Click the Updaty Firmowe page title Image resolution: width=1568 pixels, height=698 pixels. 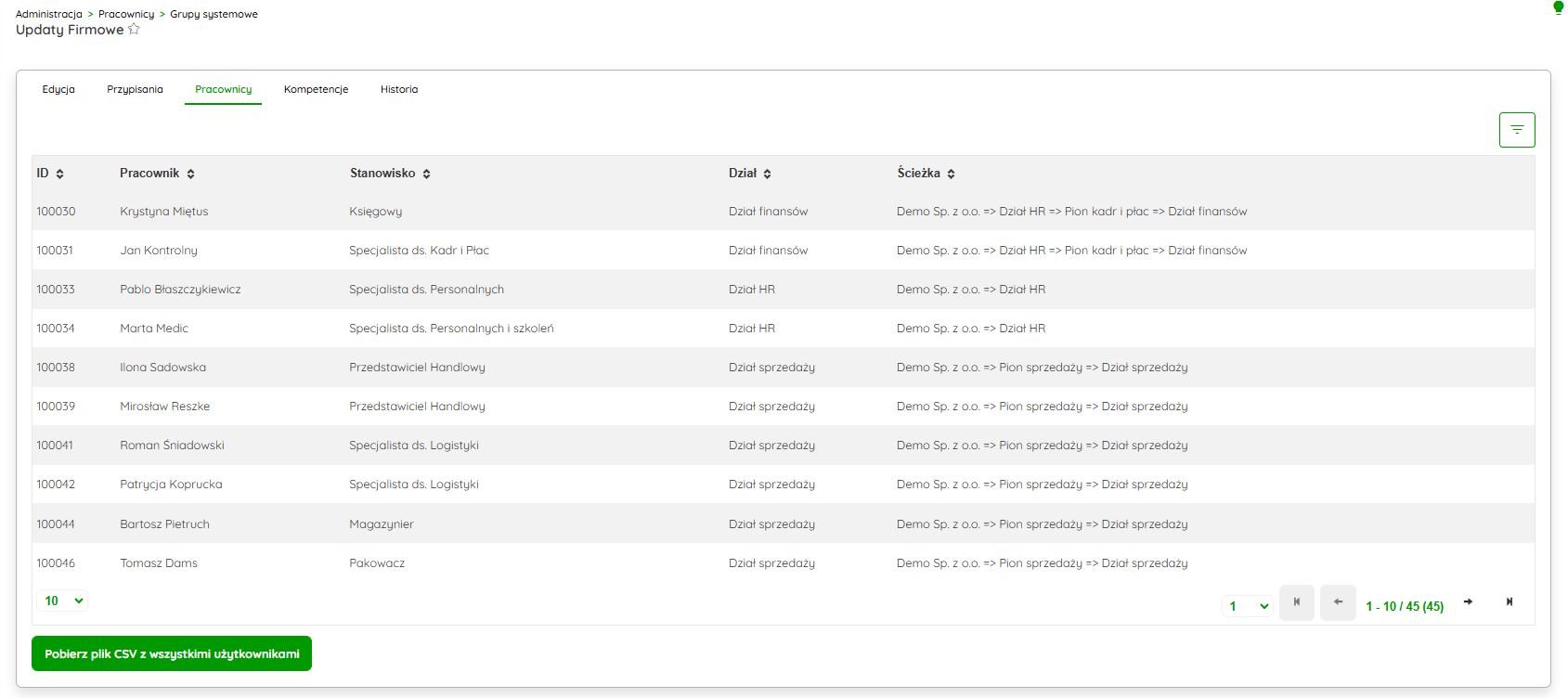[x=70, y=30]
